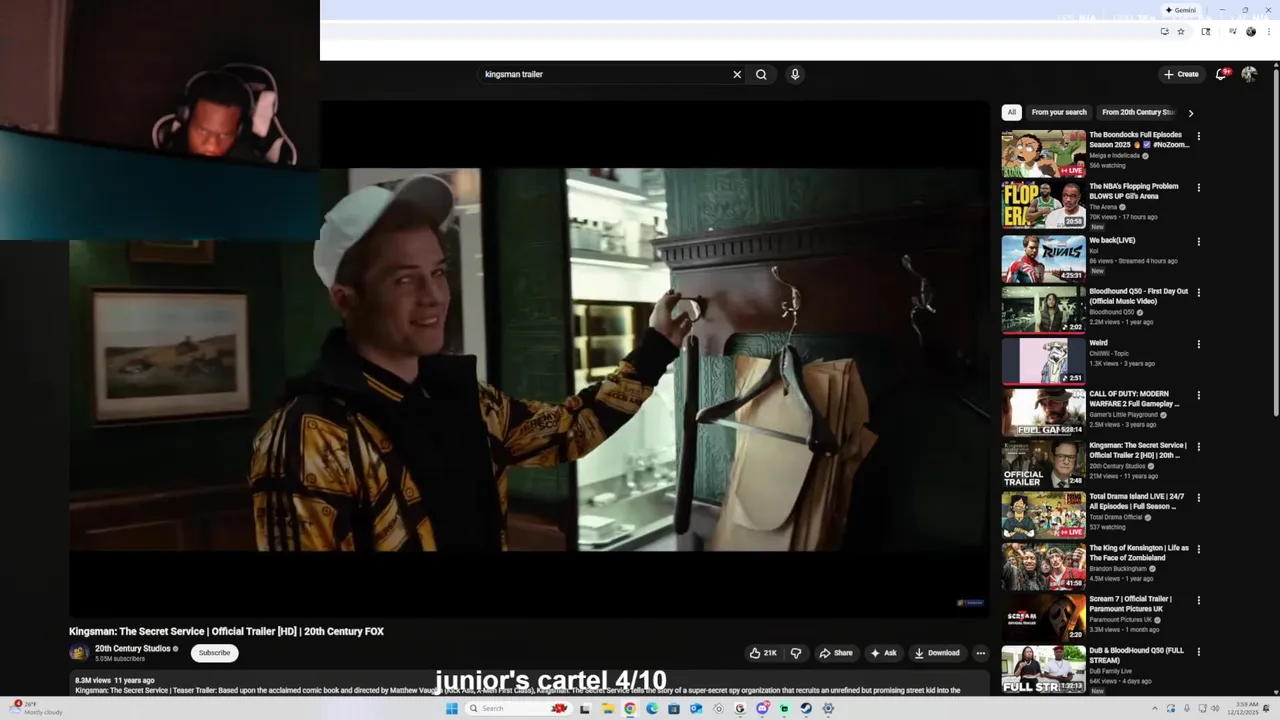Open options menu for Call of Duty video
1280x720 pixels.
tap(1198, 395)
